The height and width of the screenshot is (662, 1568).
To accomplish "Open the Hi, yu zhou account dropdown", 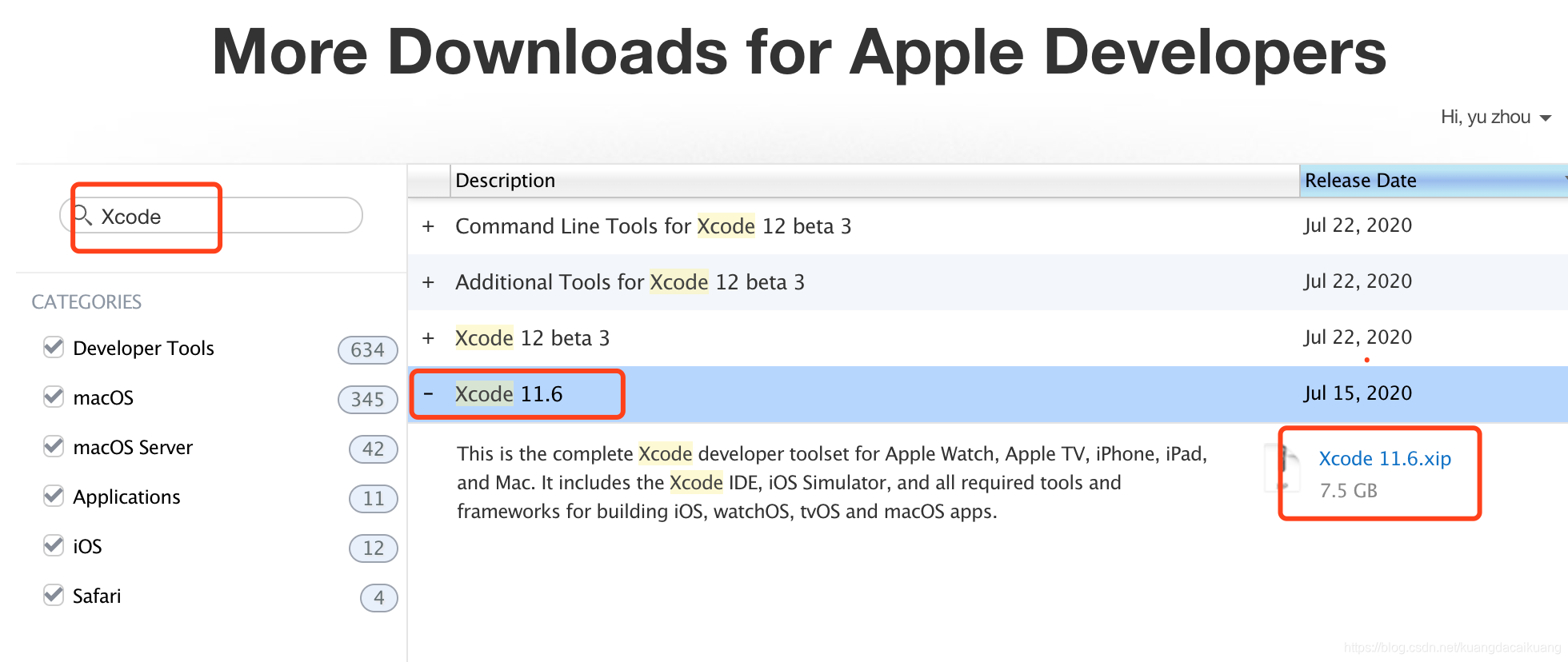I will 1496,118.
